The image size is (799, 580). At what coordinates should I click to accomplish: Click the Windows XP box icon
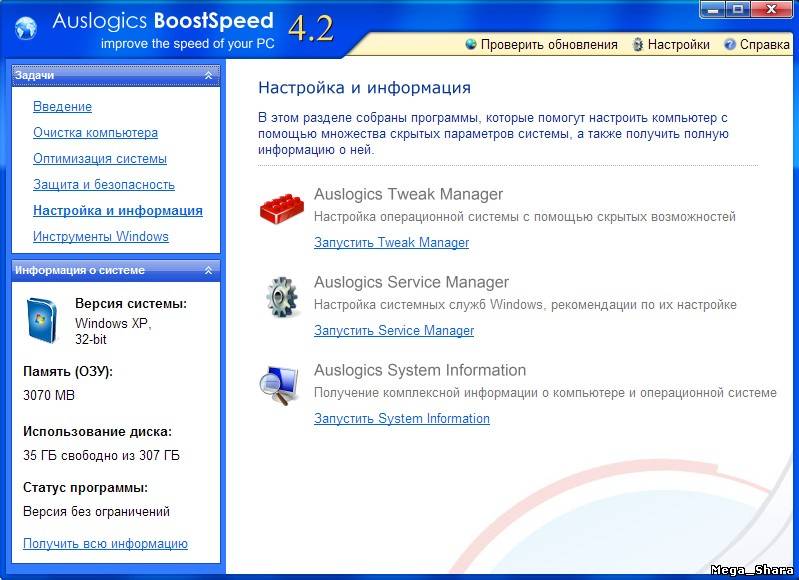click(42, 320)
